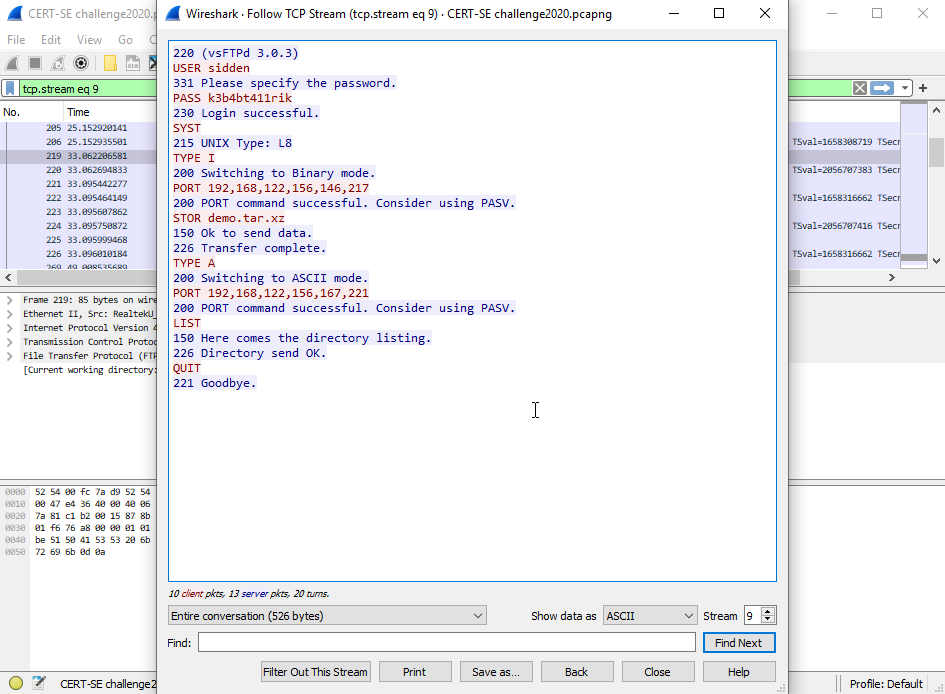The height and width of the screenshot is (694, 945).
Task: Sort packets by the Time column header
Action: pyautogui.click(x=110, y=112)
